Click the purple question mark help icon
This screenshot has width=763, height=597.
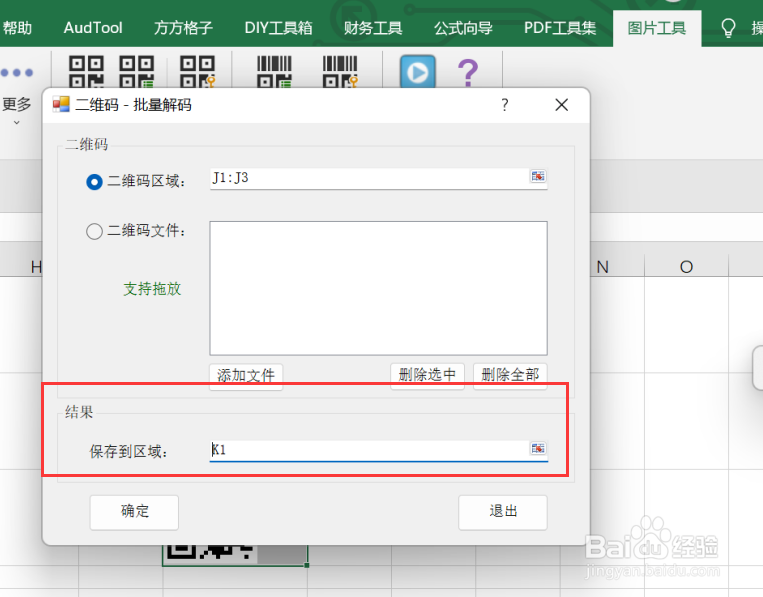(468, 72)
